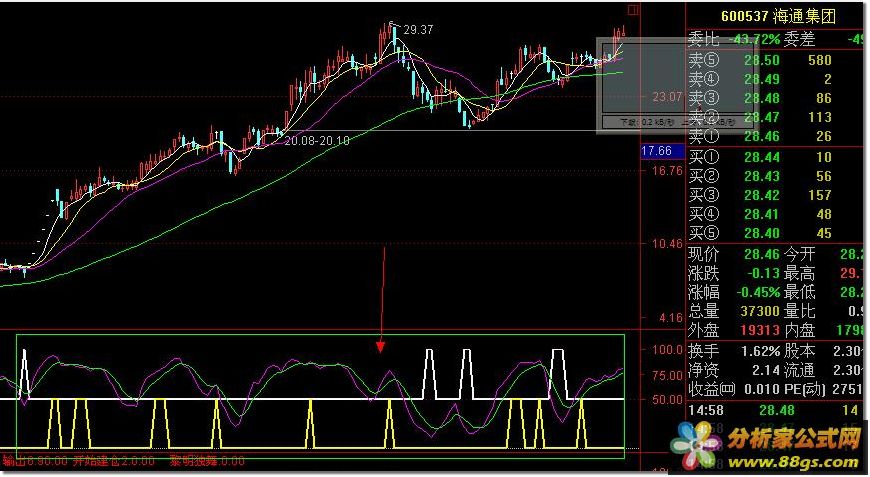The image size is (870, 477).
Task: Click the 最高 label
Action: (x=800, y=273)
